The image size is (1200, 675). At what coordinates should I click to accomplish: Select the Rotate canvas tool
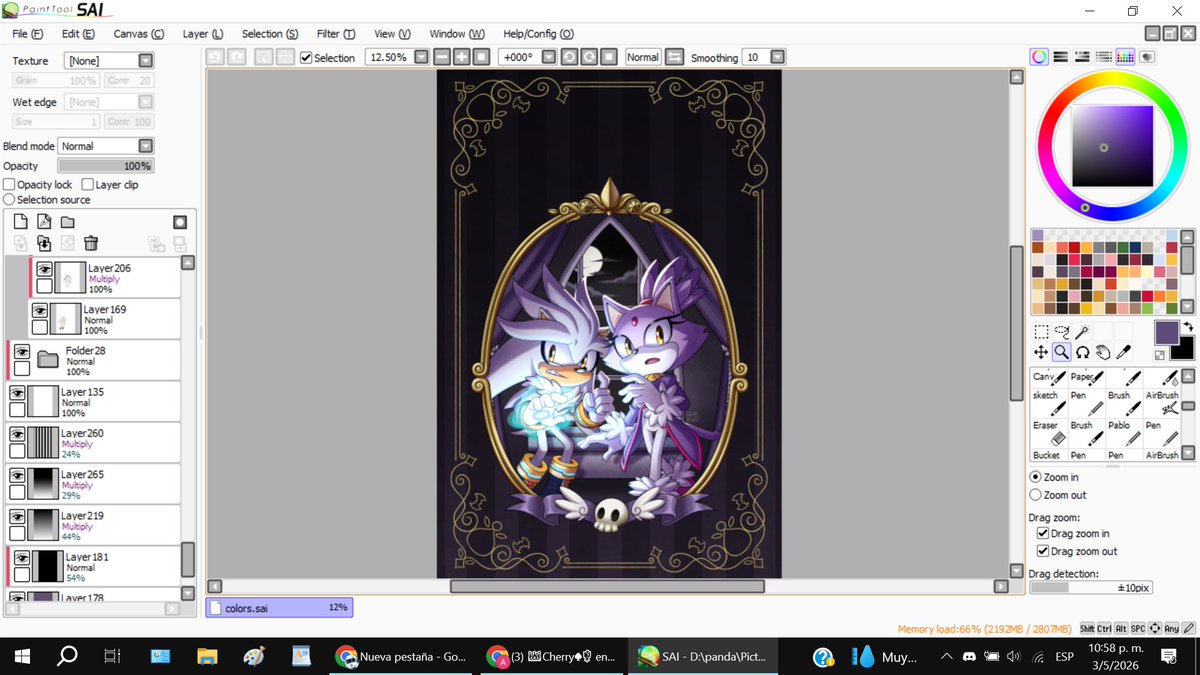coord(1082,352)
